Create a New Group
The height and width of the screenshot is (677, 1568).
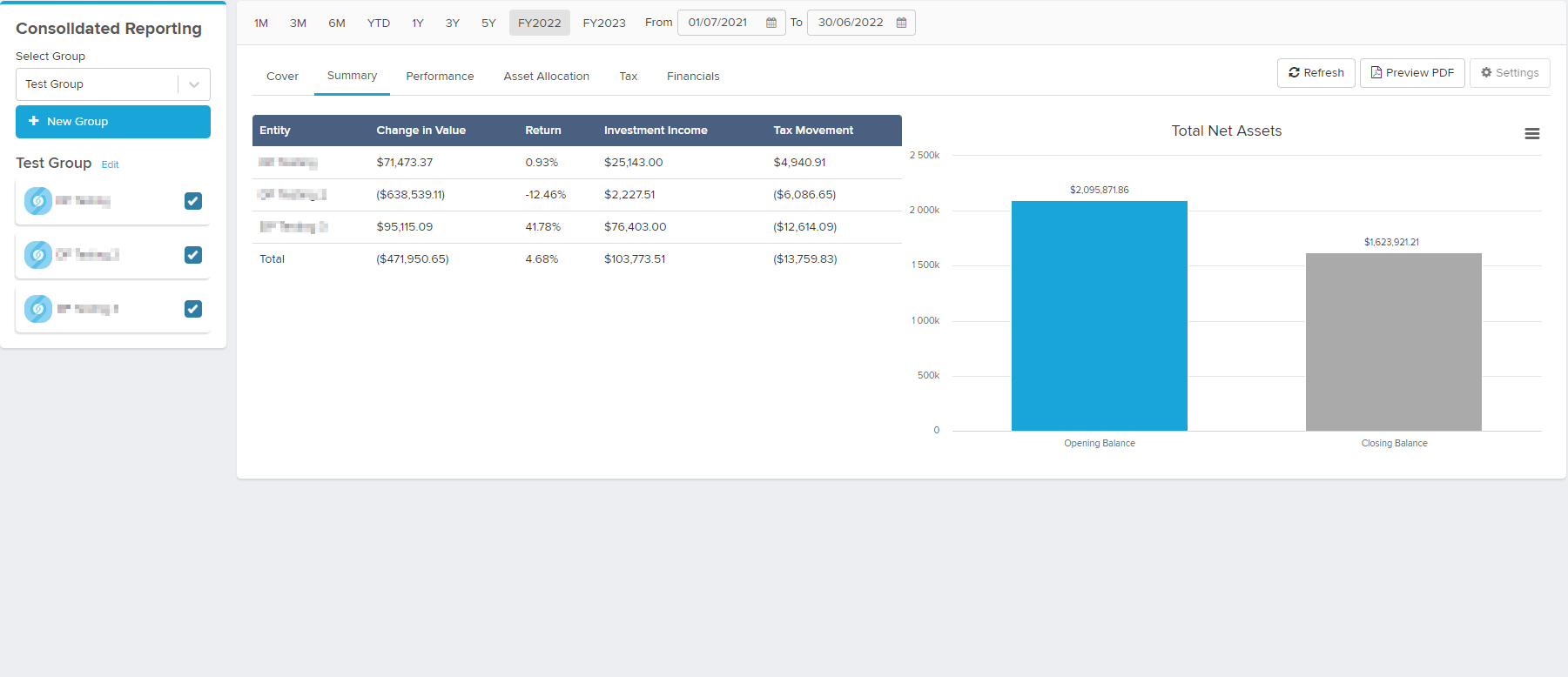[x=113, y=122]
